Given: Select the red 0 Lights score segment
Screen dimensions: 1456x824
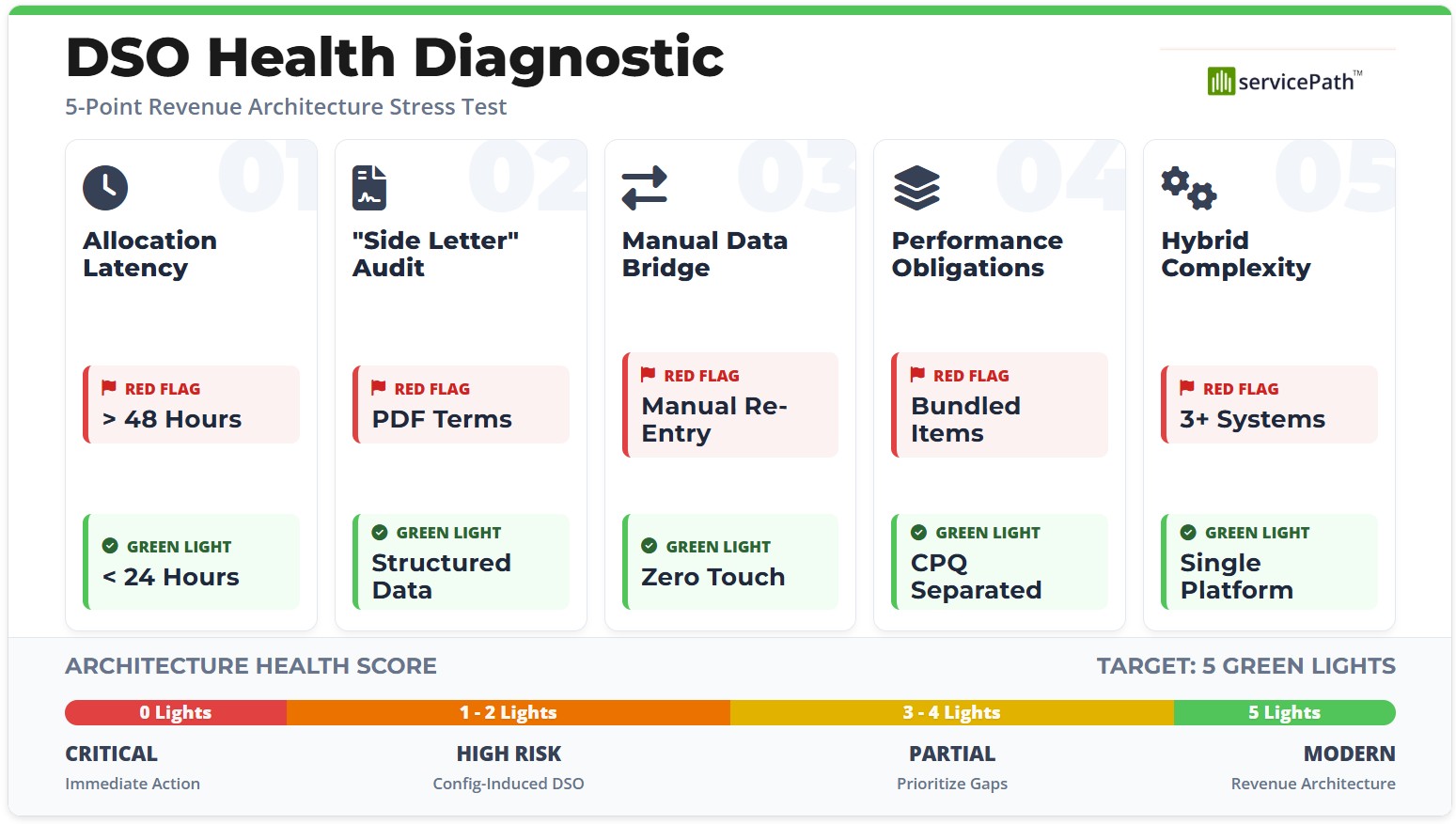Looking at the screenshot, I should (176, 712).
